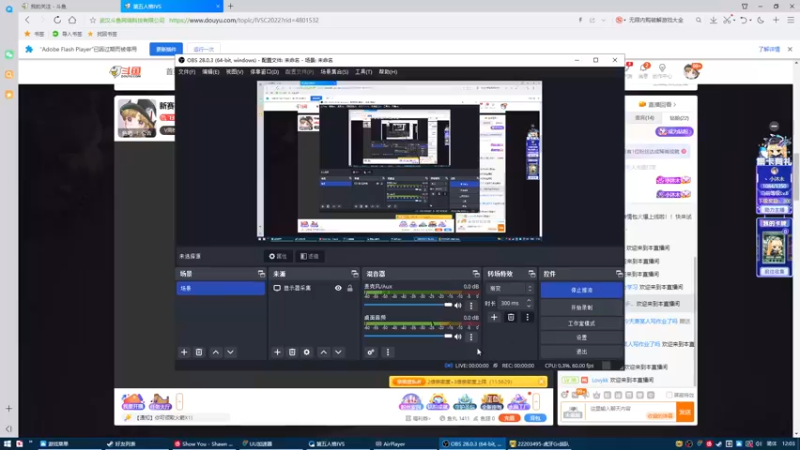Click the start recording button
The height and width of the screenshot is (450, 800).
(x=582, y=308)
